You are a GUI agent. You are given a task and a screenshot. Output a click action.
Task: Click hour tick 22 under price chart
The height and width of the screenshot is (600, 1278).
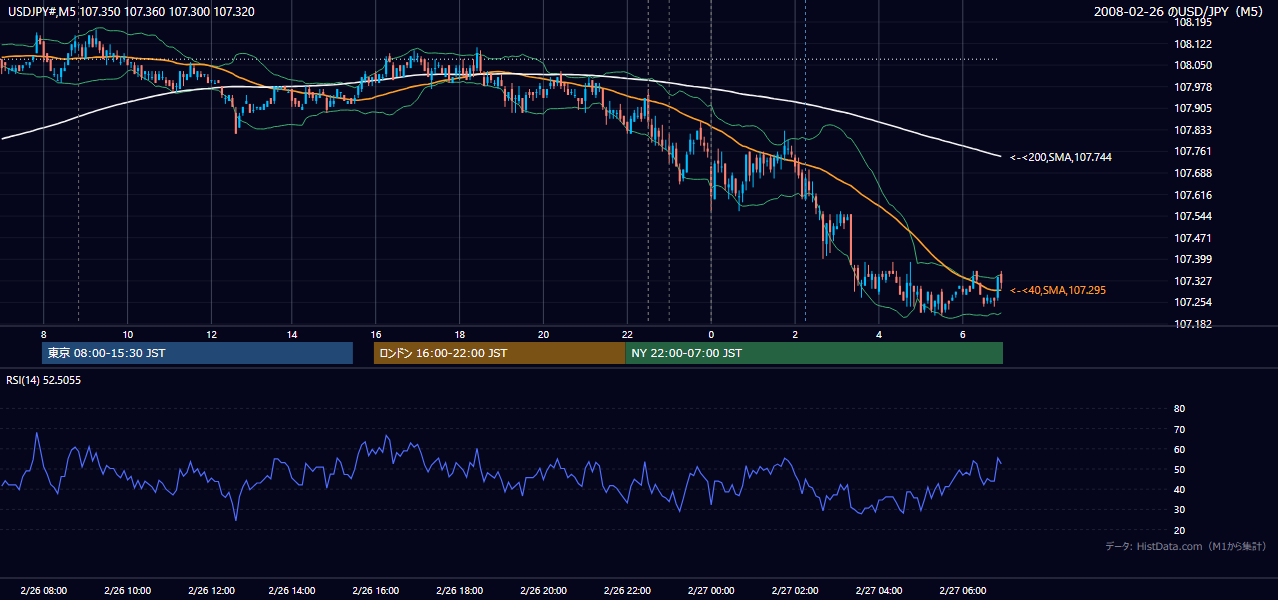pyautogui.click(x=628, y=334)
